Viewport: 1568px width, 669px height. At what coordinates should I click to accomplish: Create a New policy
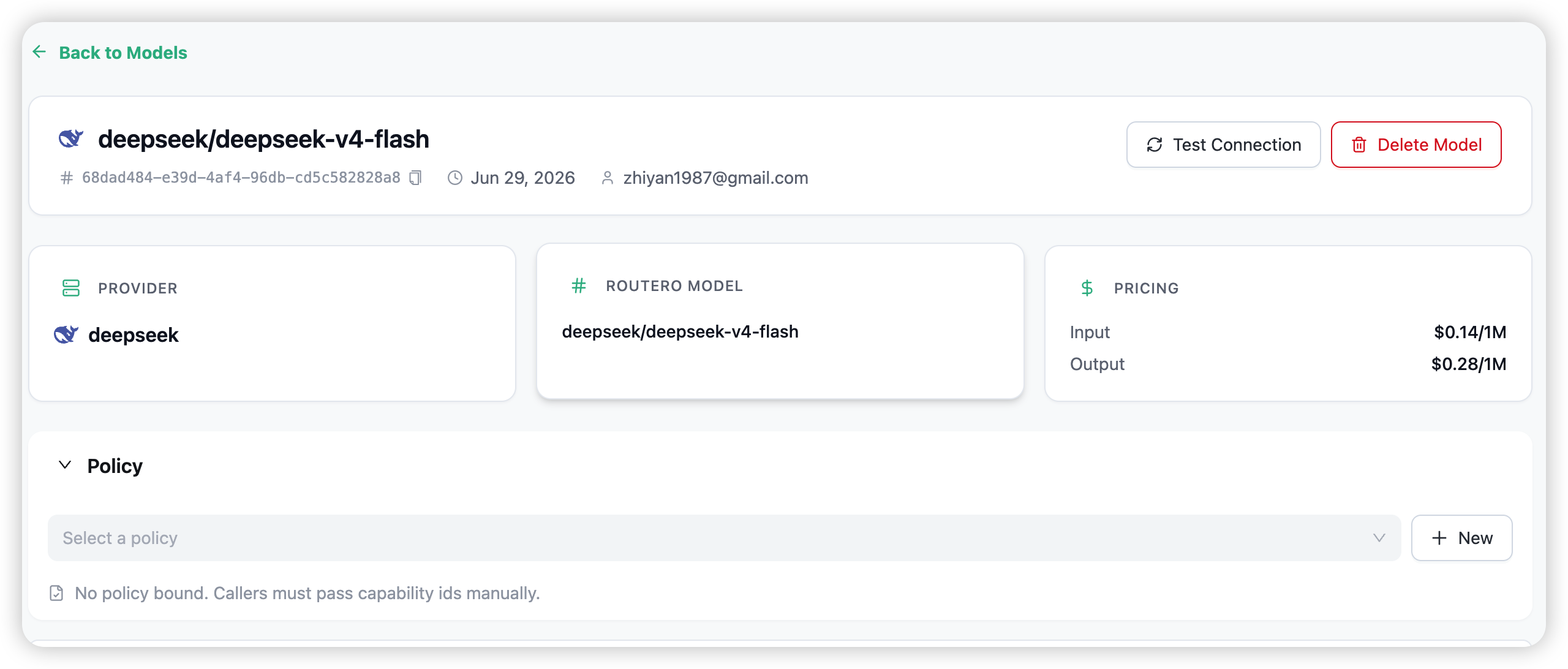1461,538
